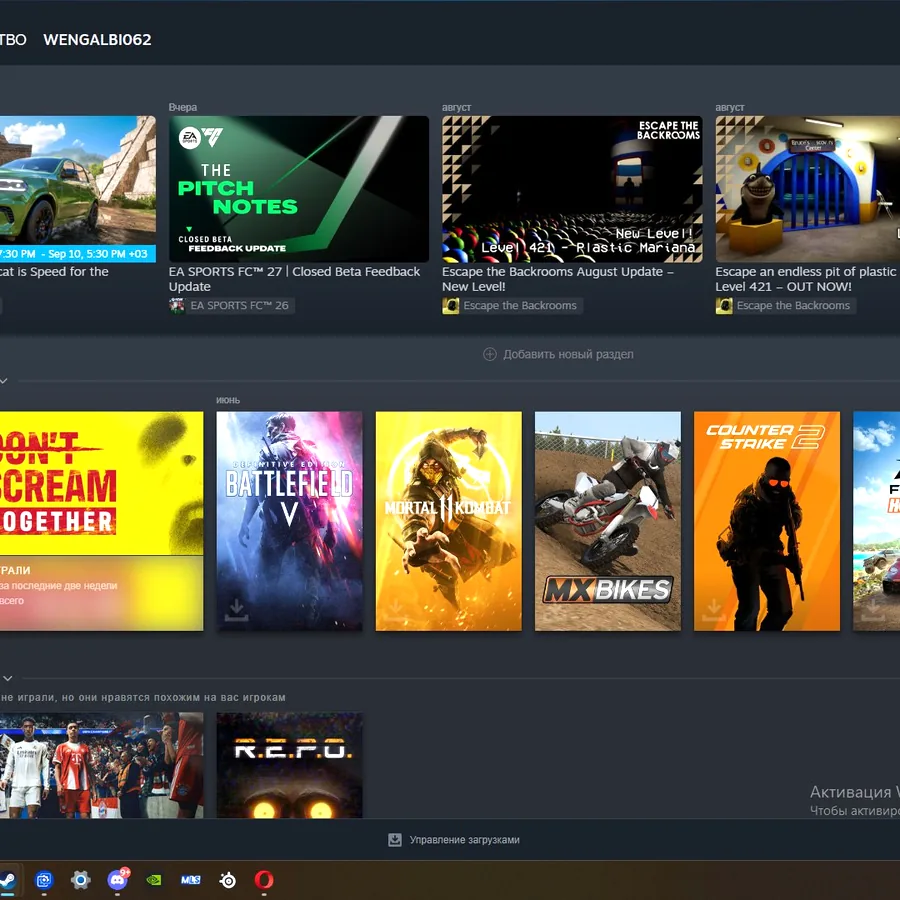Viewport: 900px width, 900px height.
Task: Select R.E.P.O. recommended game cover
Action: (x=289, y=765)
